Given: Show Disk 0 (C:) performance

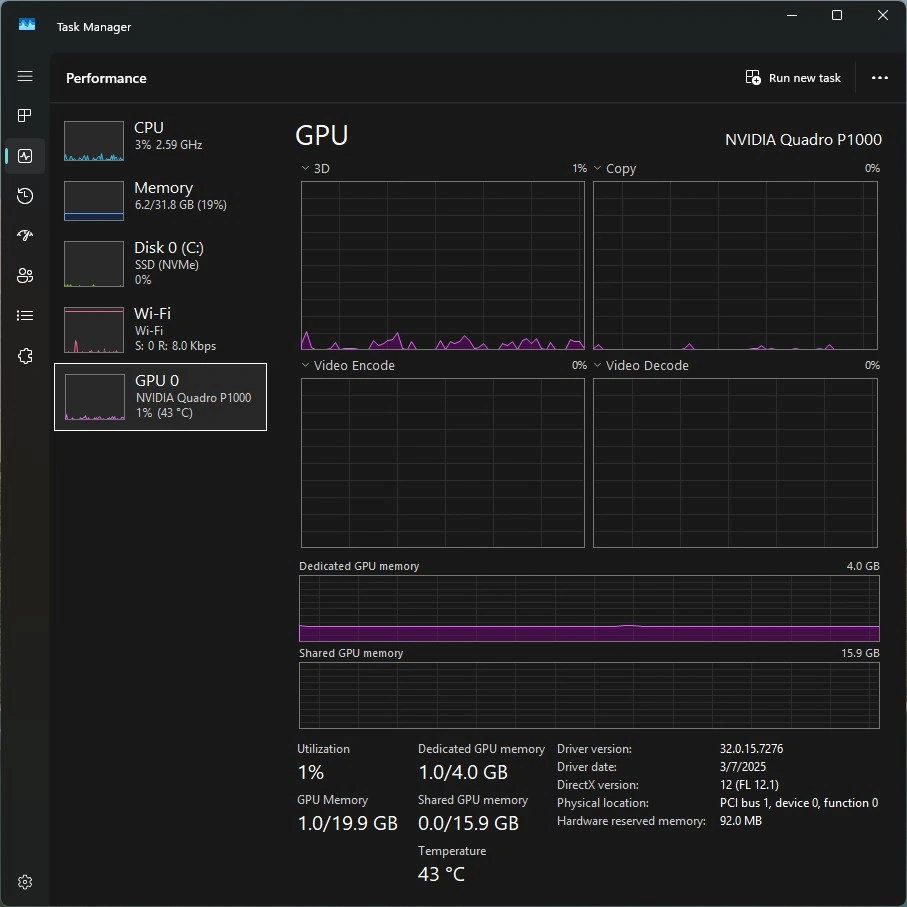Looking at the screenshot, I should [x=160, y=263].
